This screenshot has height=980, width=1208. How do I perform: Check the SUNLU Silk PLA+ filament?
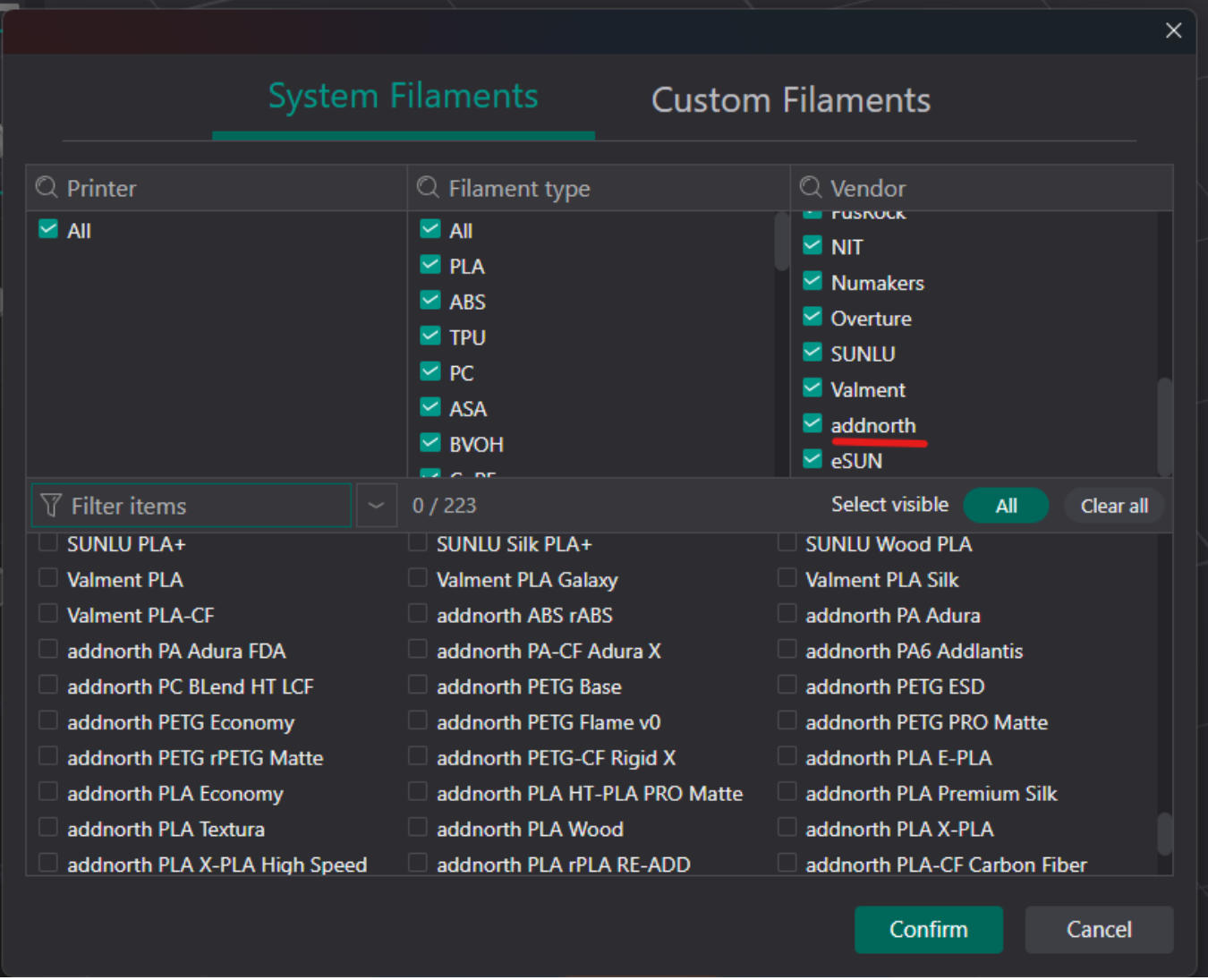pos(418,543)
